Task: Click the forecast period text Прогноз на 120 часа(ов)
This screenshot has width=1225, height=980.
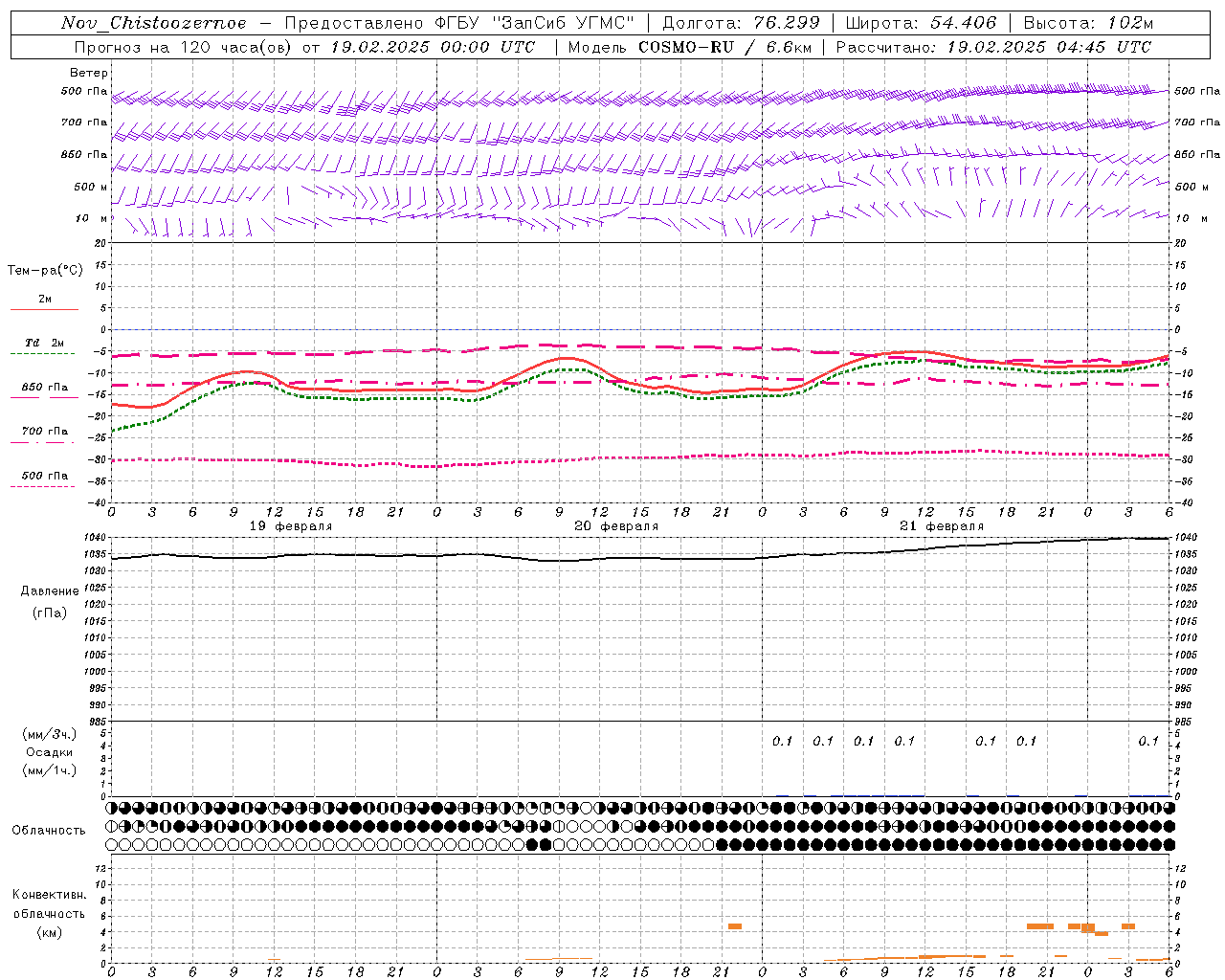Action: [184, 47]
